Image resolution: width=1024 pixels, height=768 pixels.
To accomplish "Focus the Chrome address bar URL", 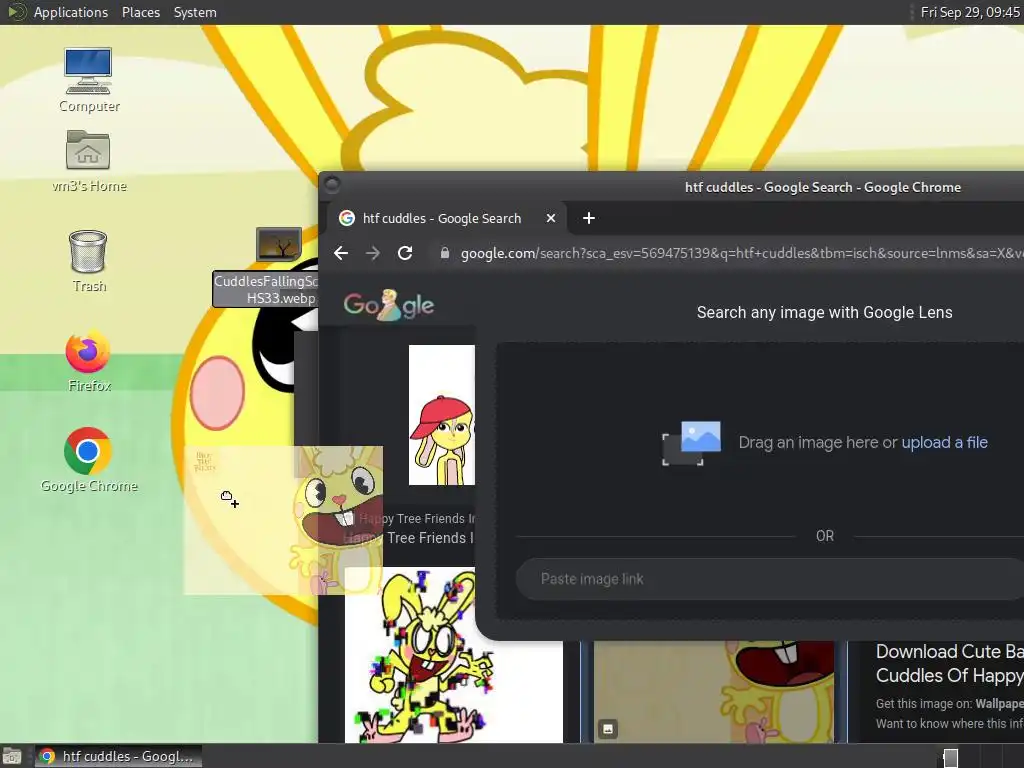I will [x=741, y=253].
